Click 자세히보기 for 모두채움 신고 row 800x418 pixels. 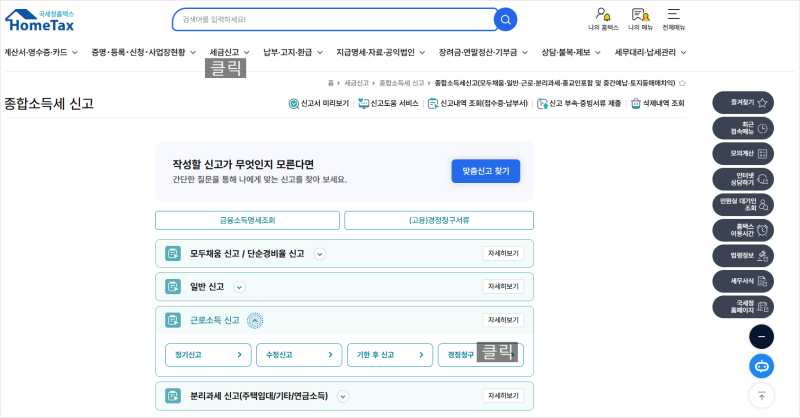point(503,254)
